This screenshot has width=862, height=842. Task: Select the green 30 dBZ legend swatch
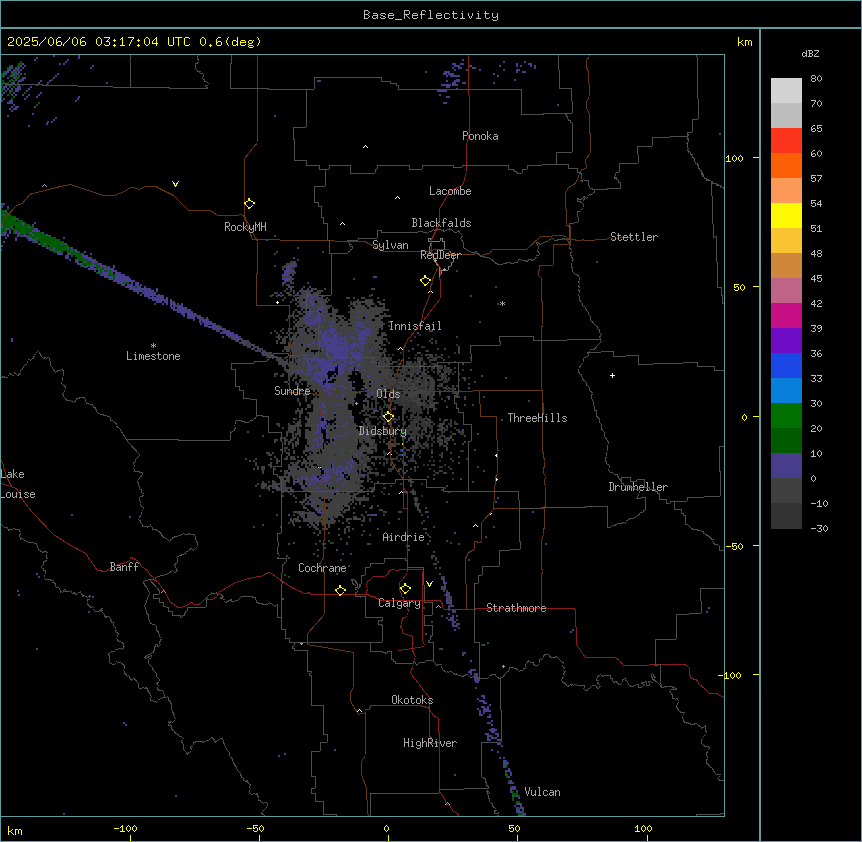786,416
